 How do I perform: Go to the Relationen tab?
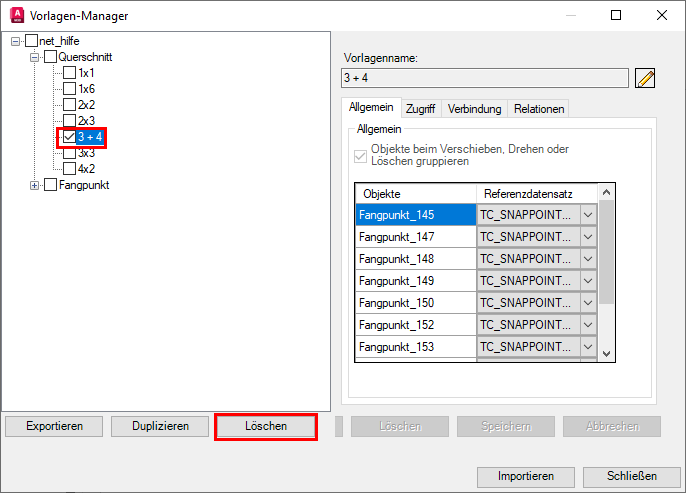point(539,108)
